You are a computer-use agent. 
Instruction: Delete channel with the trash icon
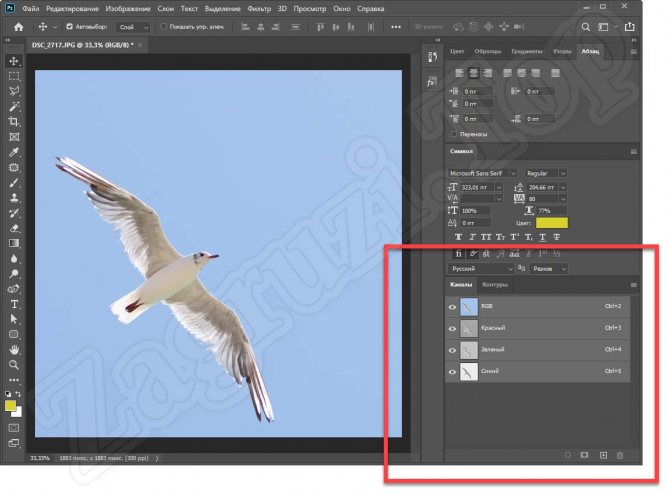(620, 456)
